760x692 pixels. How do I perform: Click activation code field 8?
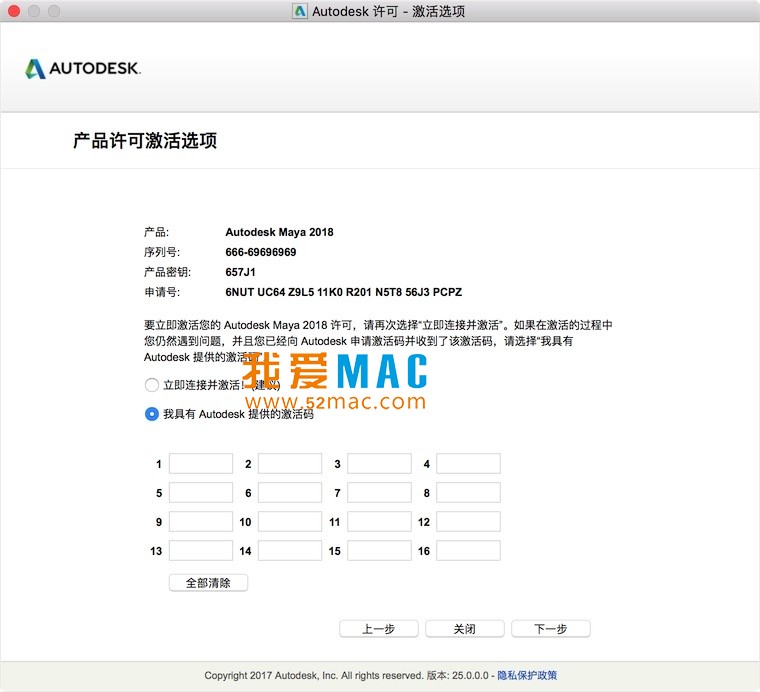click(469, 493)
